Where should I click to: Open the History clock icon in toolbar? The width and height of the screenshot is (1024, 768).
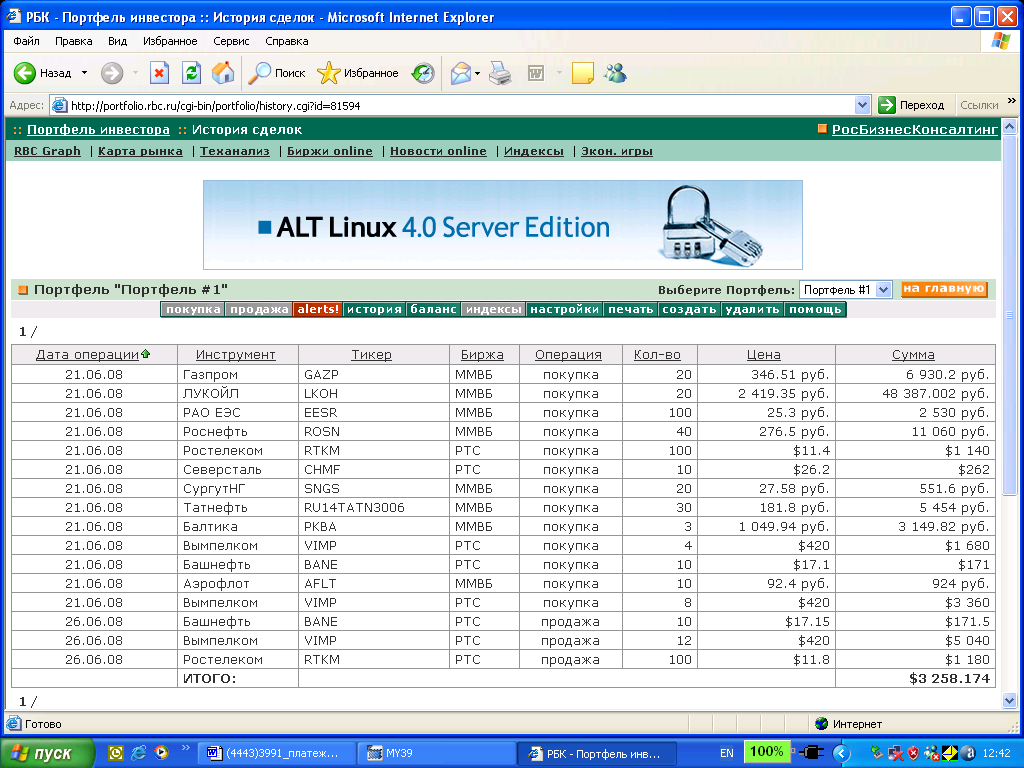(x=423, y=73)
